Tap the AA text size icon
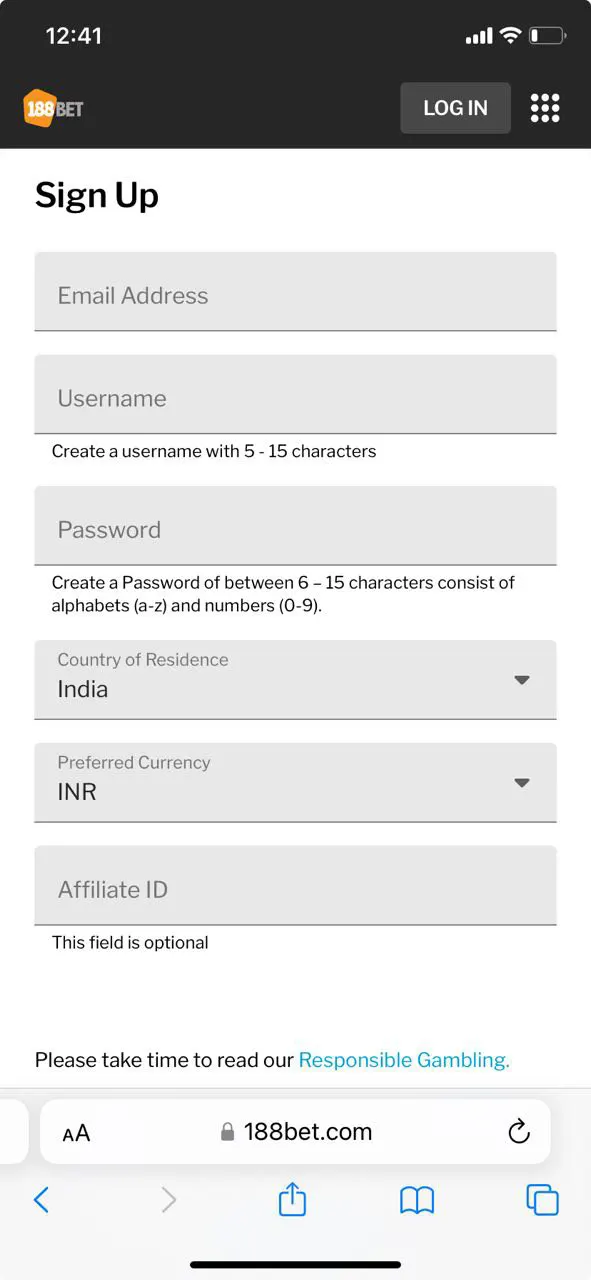 coord(74,1131)
